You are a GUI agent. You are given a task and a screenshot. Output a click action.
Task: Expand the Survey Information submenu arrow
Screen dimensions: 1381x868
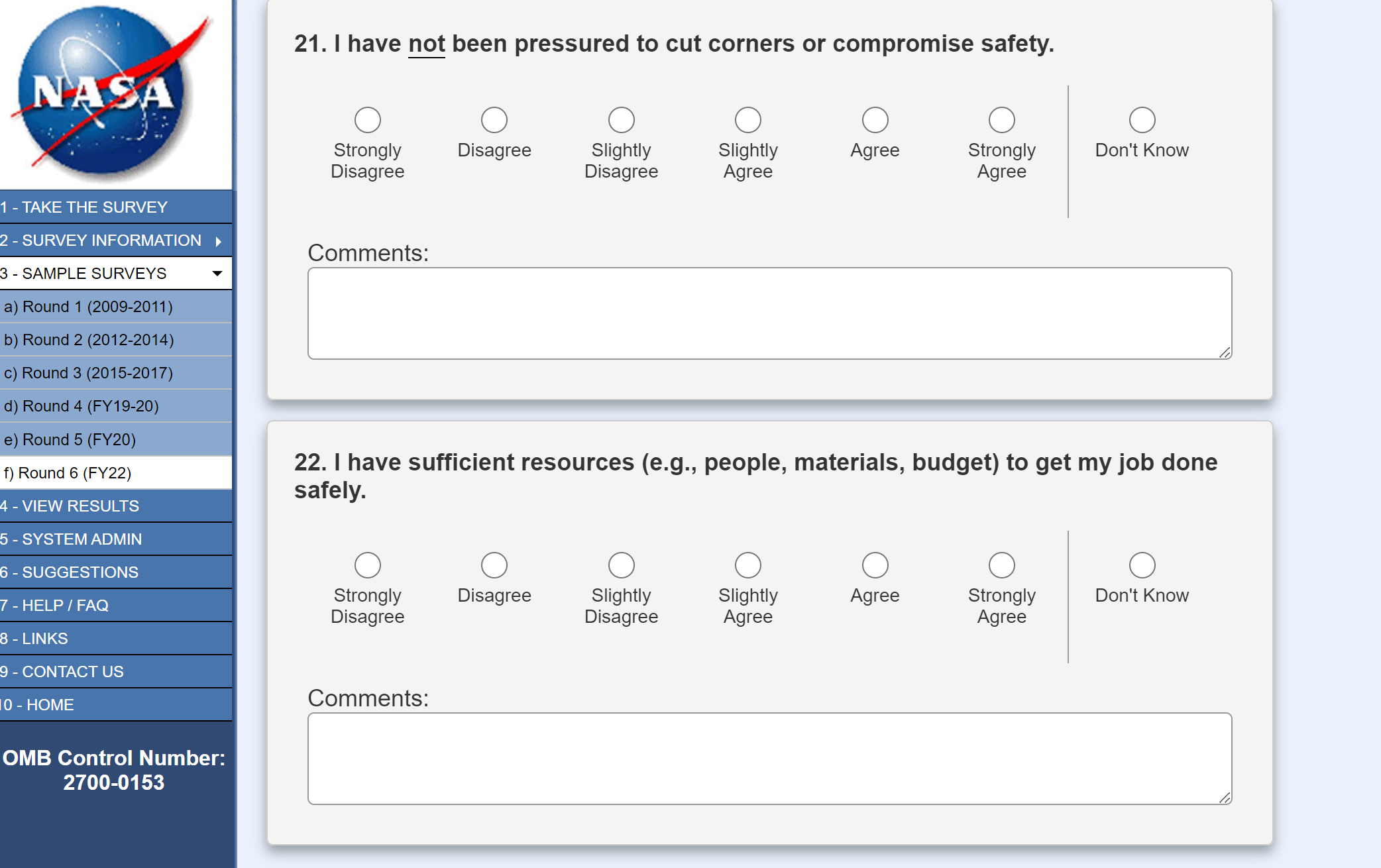tap(218, 241)
